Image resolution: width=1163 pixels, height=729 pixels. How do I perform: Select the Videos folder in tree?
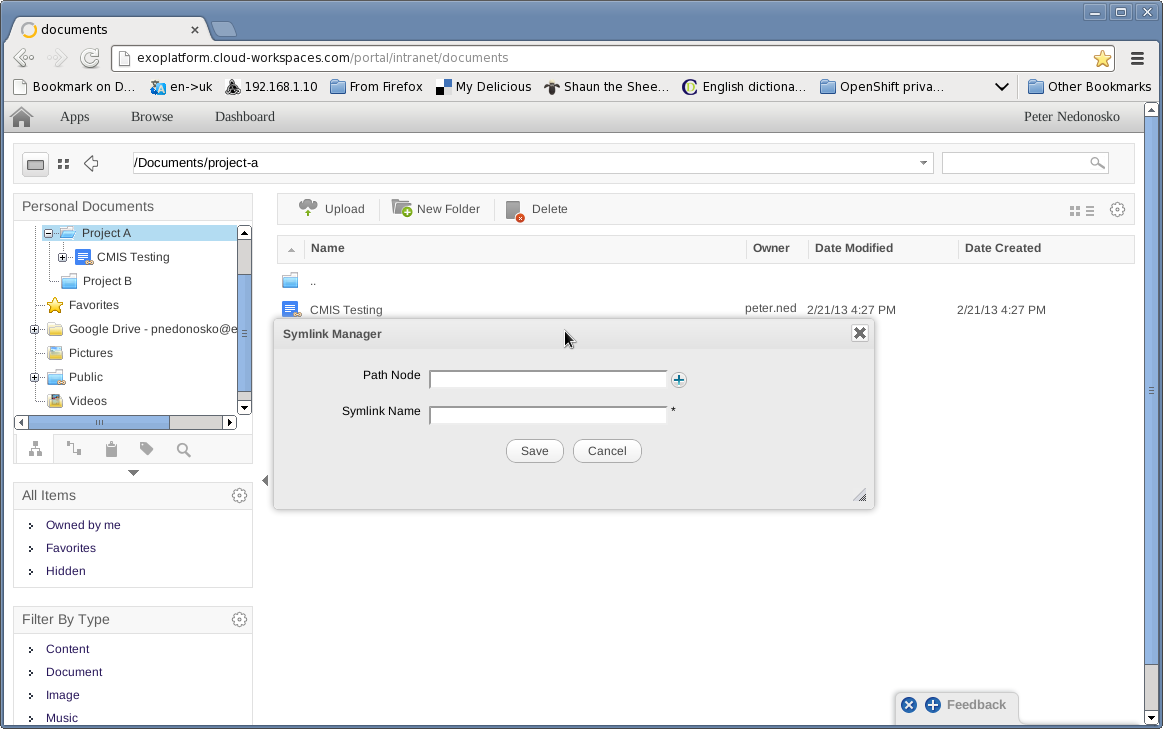coord(88,401)
